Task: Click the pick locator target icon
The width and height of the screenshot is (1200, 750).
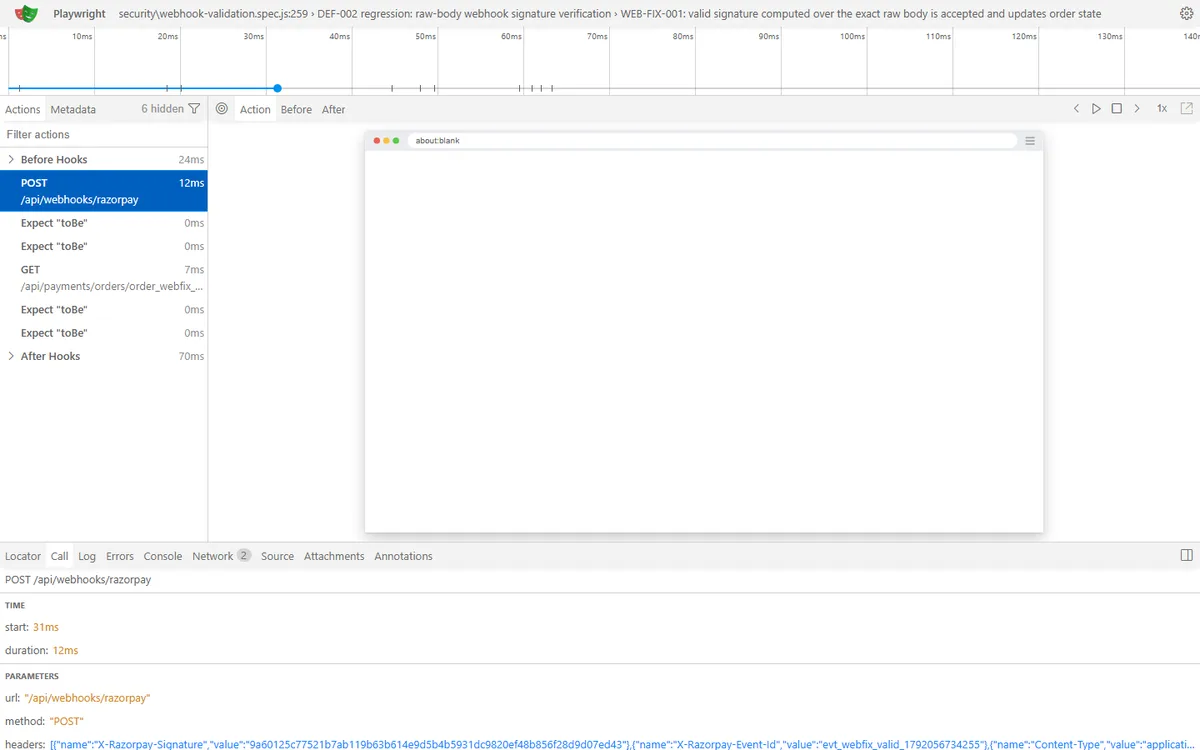Action: pos(222,109)
